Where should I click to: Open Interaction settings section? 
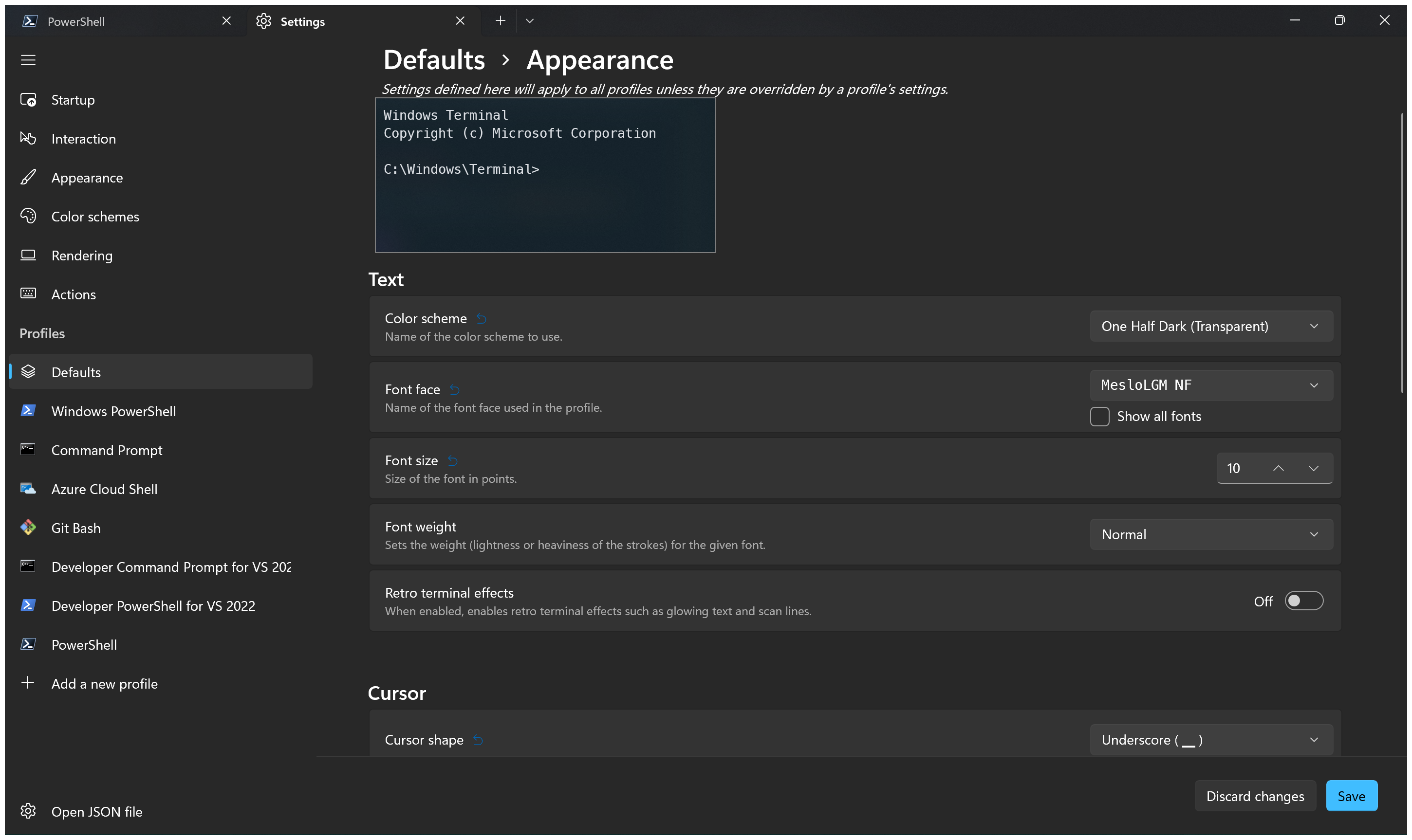tap(84, 138)
